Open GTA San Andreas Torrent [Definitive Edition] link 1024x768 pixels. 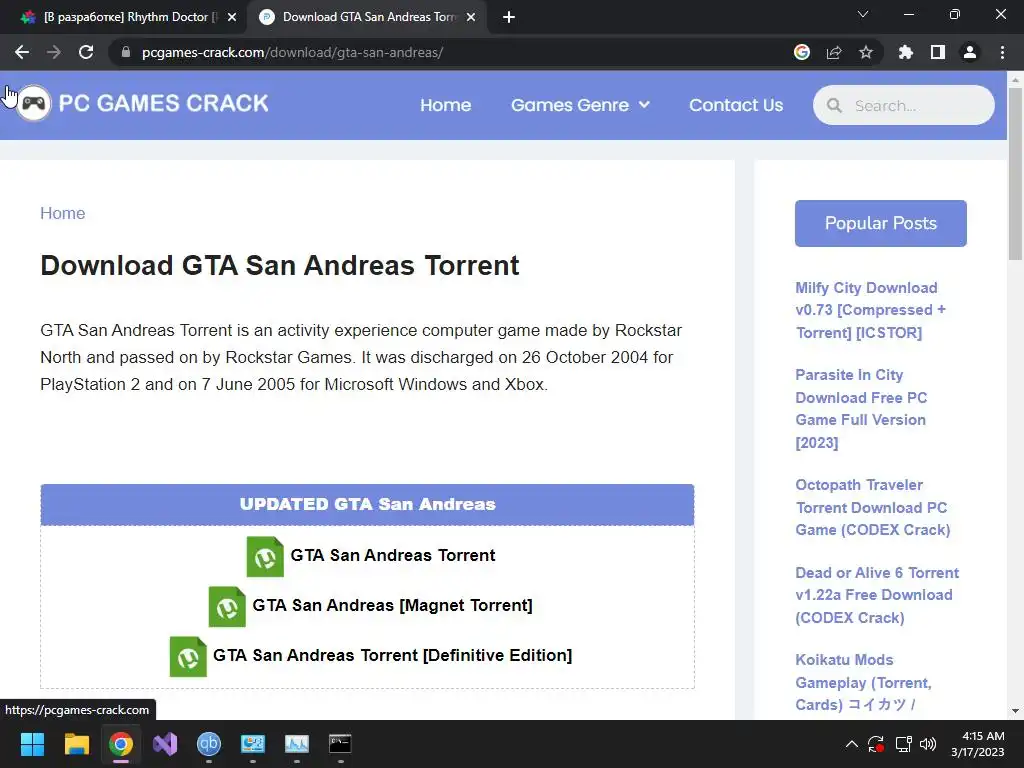pyautogui.click(x=392, y=655)
